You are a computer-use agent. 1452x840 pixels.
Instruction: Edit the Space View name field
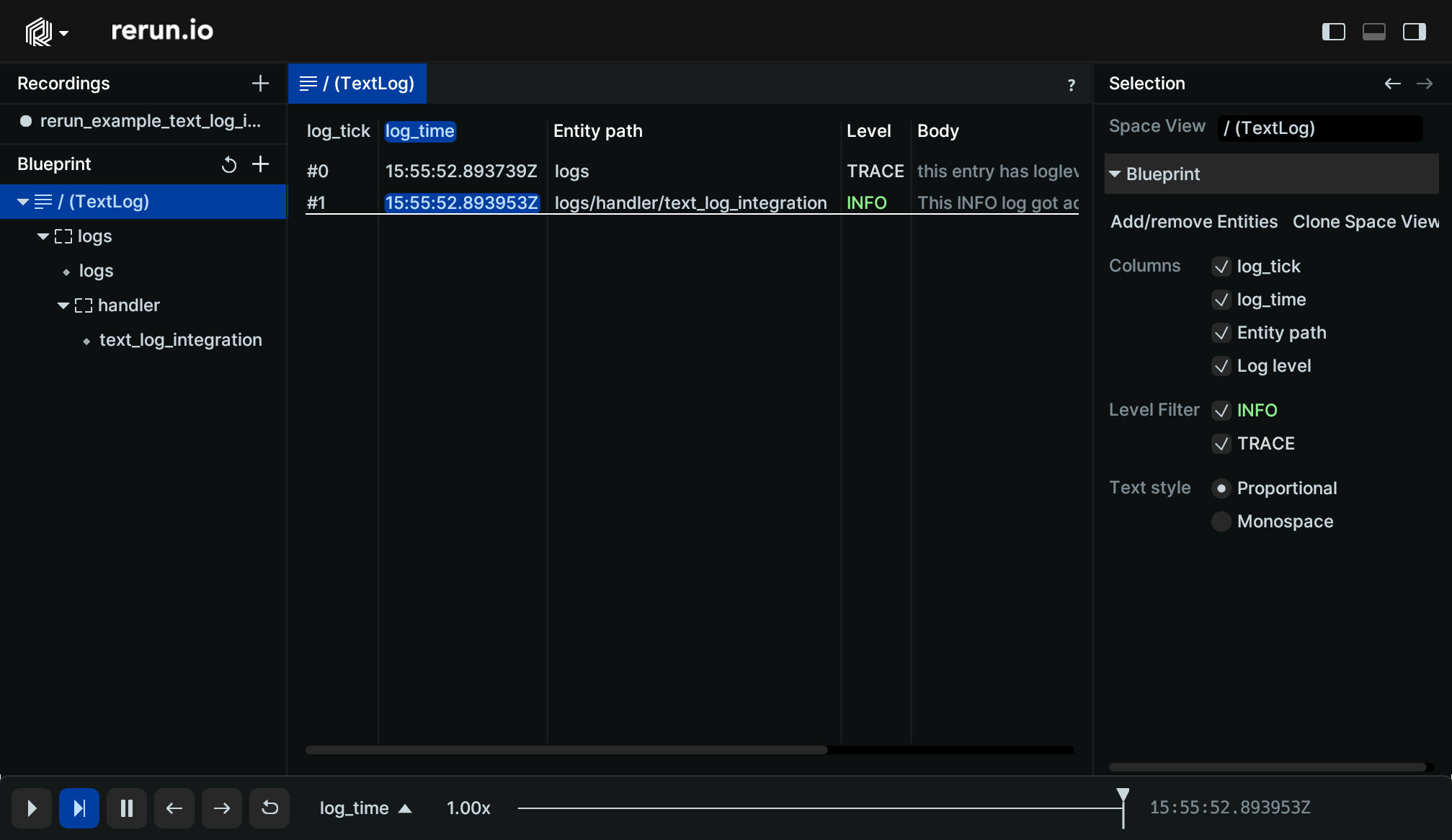coord(1320,128)
